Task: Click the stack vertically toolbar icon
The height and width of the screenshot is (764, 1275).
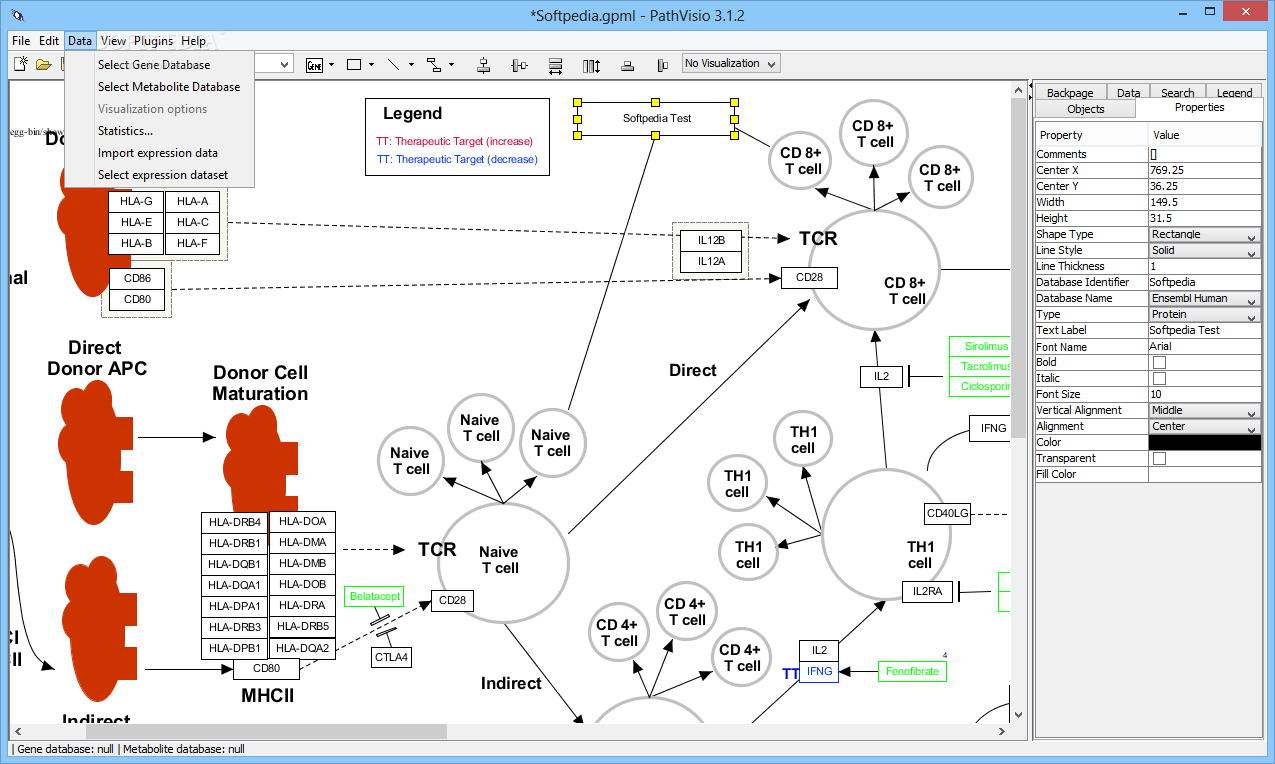Action: click(x=627, y=65)
